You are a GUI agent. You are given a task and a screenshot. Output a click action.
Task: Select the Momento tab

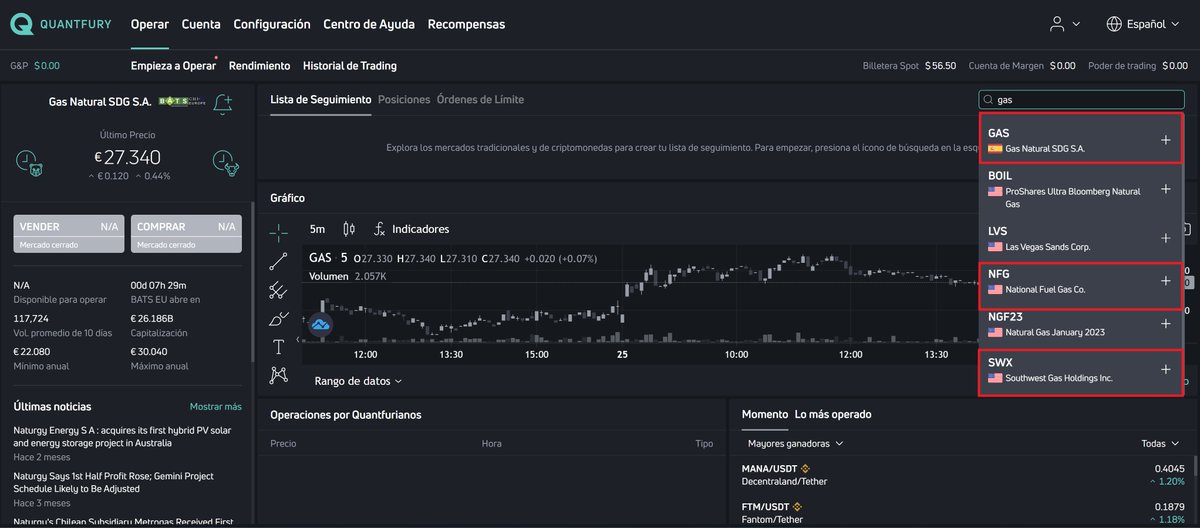pyautogui.click(x=765, y=414)
